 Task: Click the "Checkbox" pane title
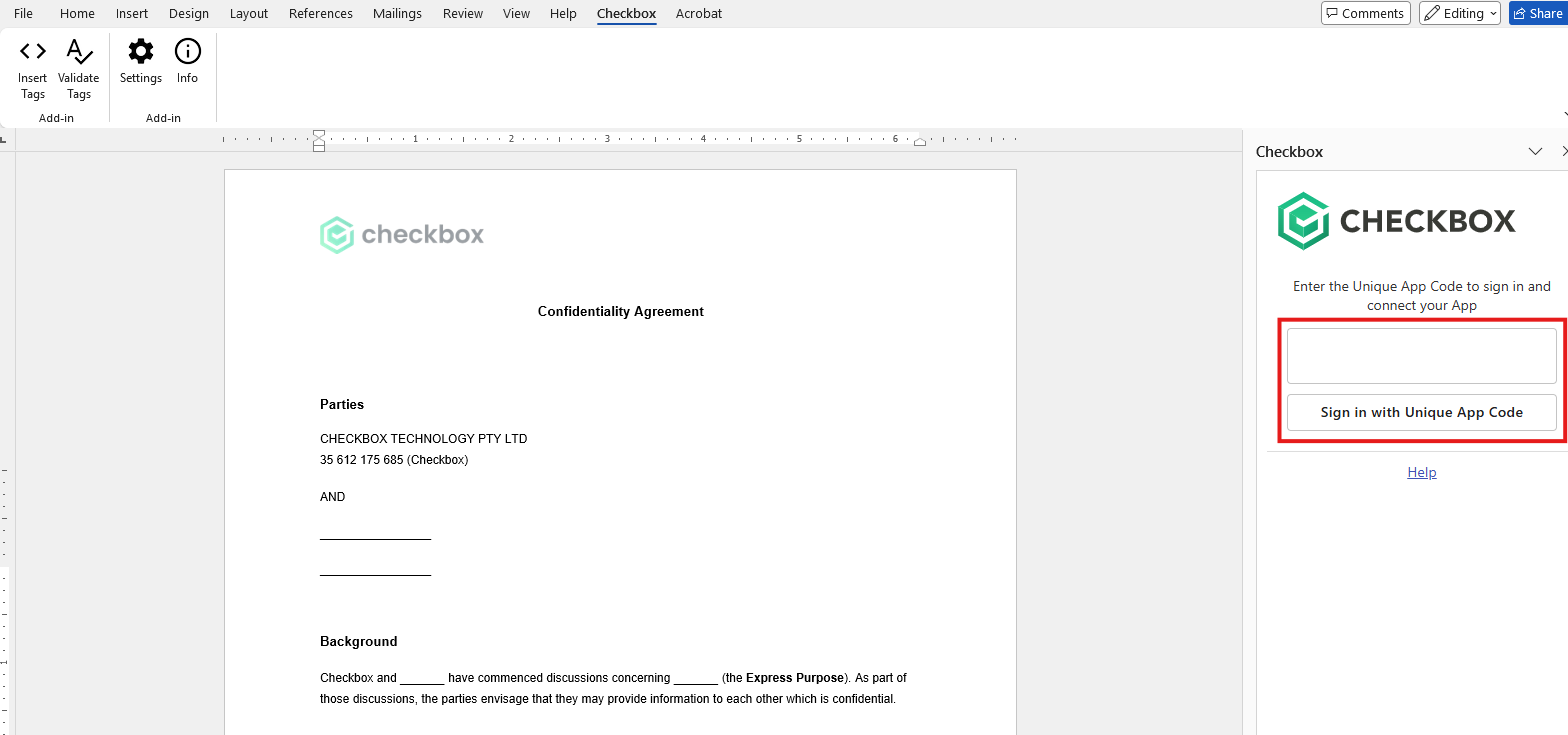pyautogui.click(x=1290, y=152)
